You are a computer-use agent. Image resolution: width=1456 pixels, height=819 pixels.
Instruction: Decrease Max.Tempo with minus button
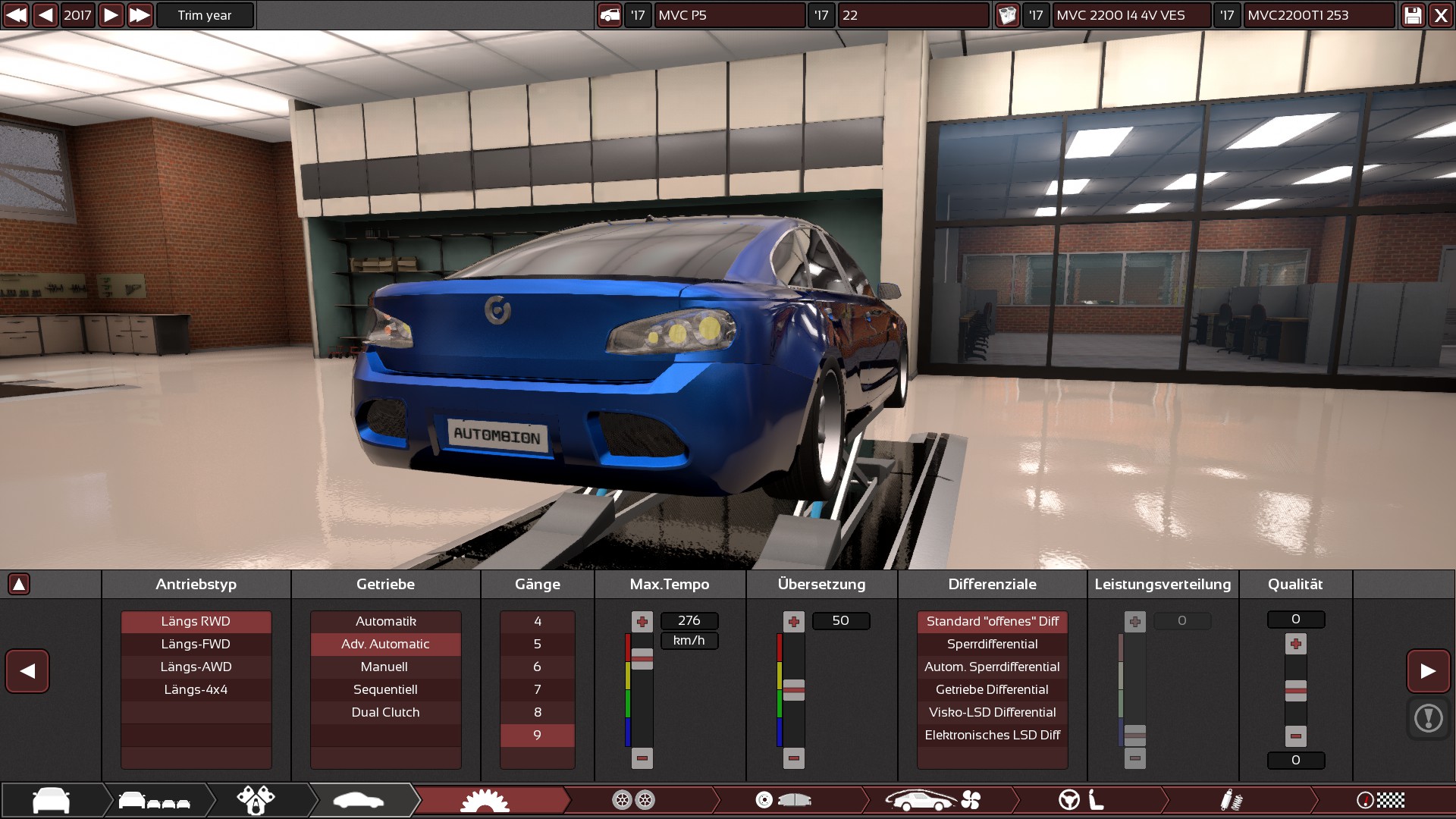[x=642, y=758]
